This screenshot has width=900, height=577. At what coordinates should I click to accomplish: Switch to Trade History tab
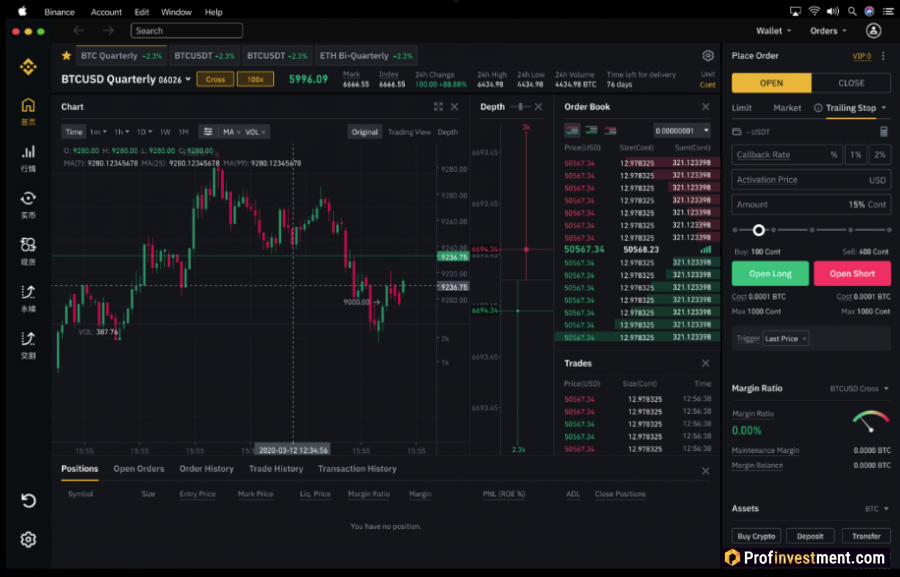[x=276, y=469]
